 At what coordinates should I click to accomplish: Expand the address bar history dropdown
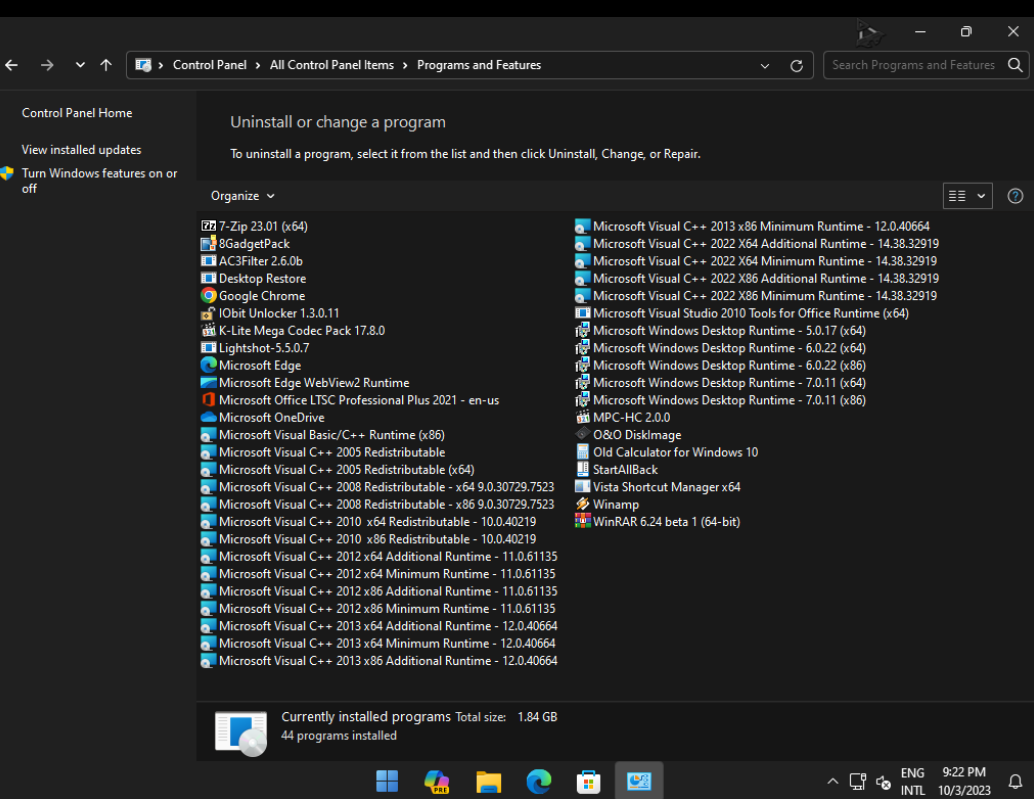pos(765,65)
